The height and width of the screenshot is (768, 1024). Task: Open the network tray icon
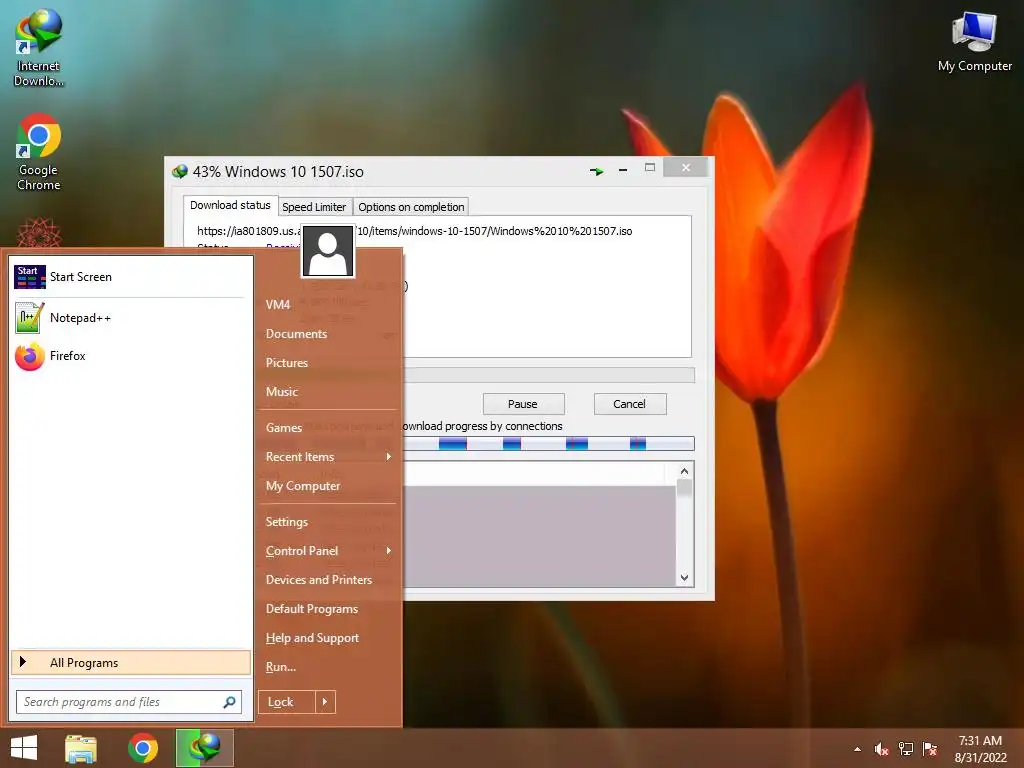[906, 749]
